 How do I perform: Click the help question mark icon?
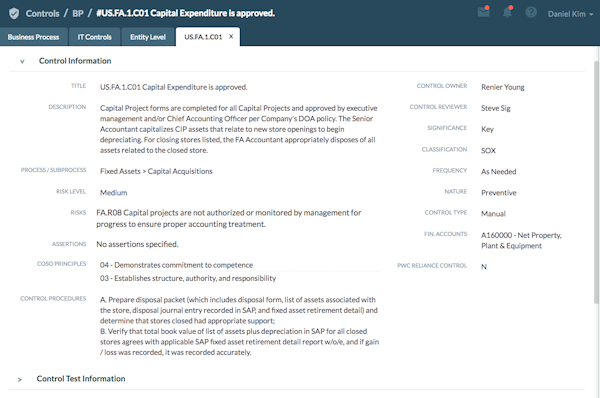pyautogui.click(x=531, y=12)
